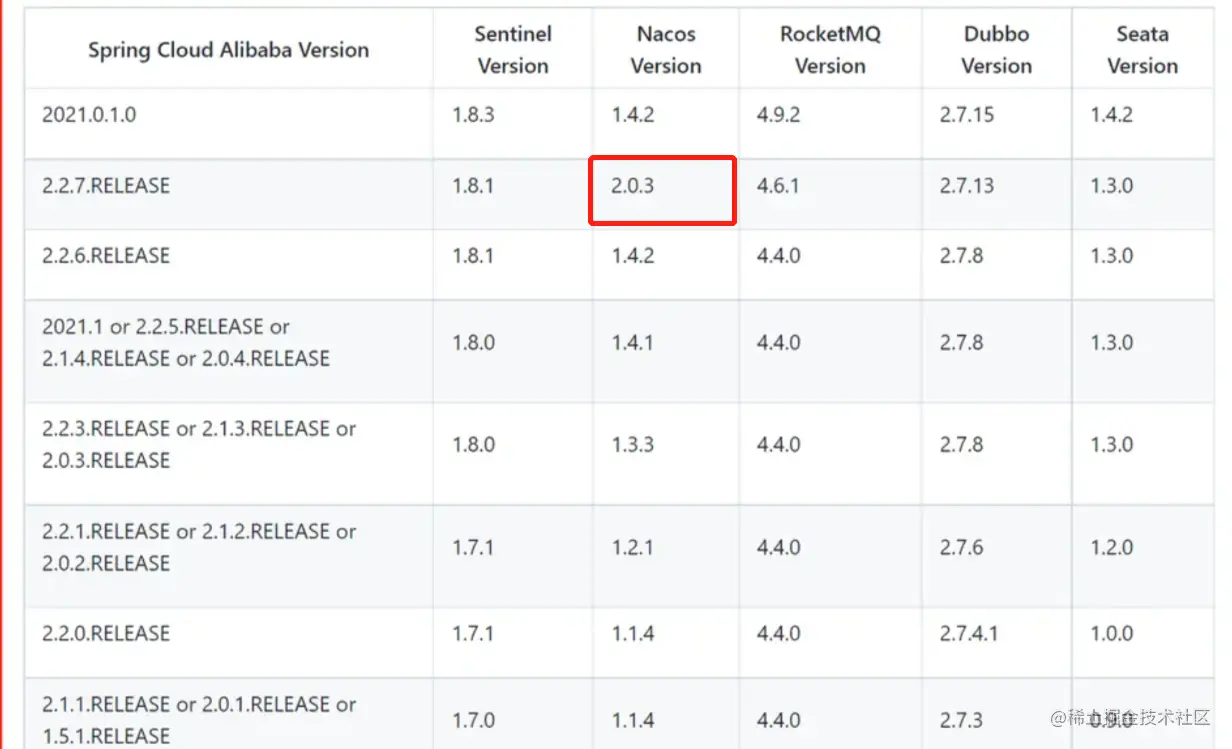Image resolution: width=1232 pixels, height=749 pixels.
Task: Select RocketMQ 4.4.0 in the 2.2.0.RELEASE row
Action: pyautogui.click(x=830, y=642)
